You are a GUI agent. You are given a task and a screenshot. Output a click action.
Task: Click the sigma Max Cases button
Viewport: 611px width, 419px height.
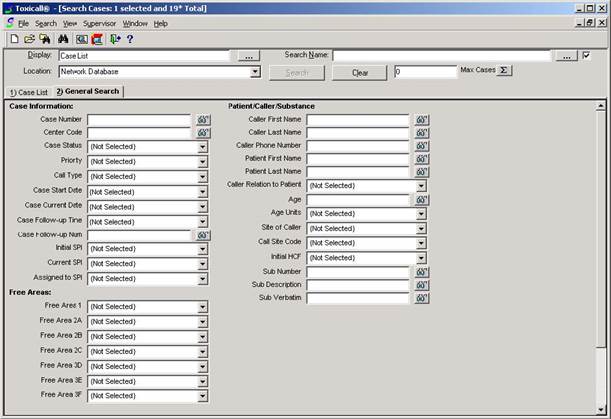pyautogui.click(x=504, y=71)
